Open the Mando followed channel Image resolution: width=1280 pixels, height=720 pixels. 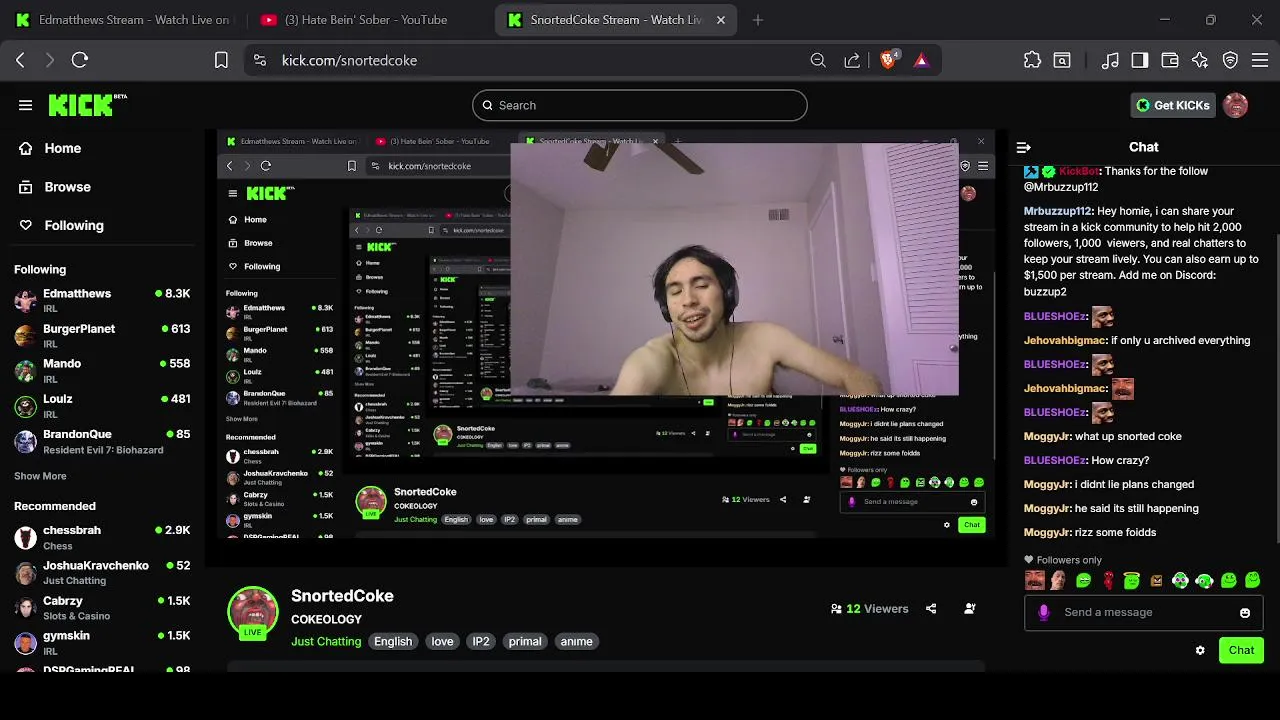[102, 370]
